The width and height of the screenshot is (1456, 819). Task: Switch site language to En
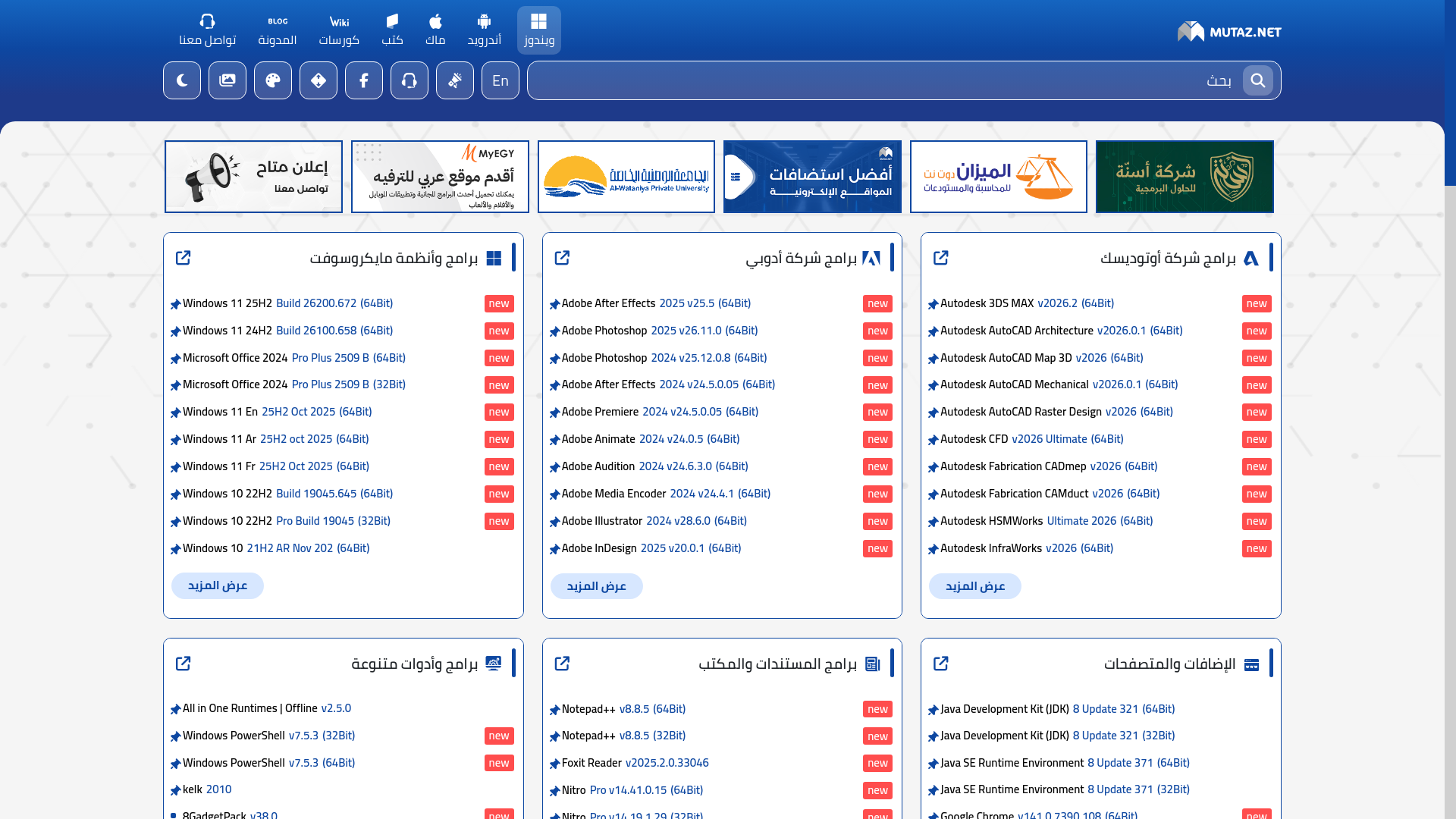(x=500, y=80)
